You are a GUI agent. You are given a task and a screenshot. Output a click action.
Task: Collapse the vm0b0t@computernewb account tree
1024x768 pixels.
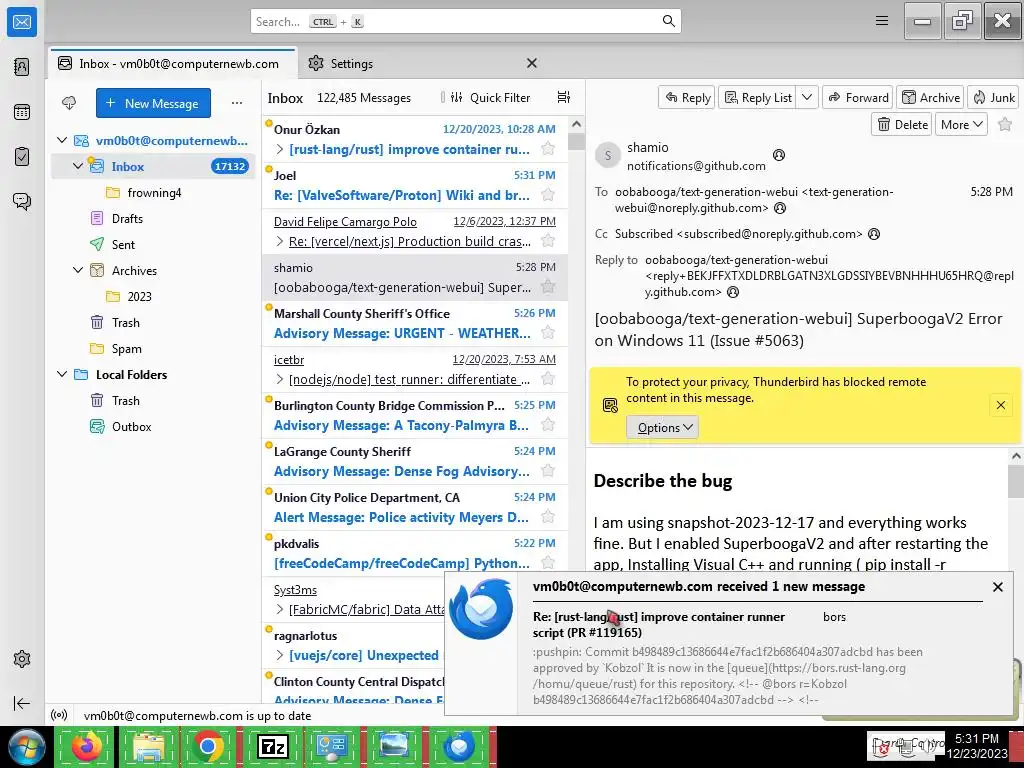tap(62, 140)
